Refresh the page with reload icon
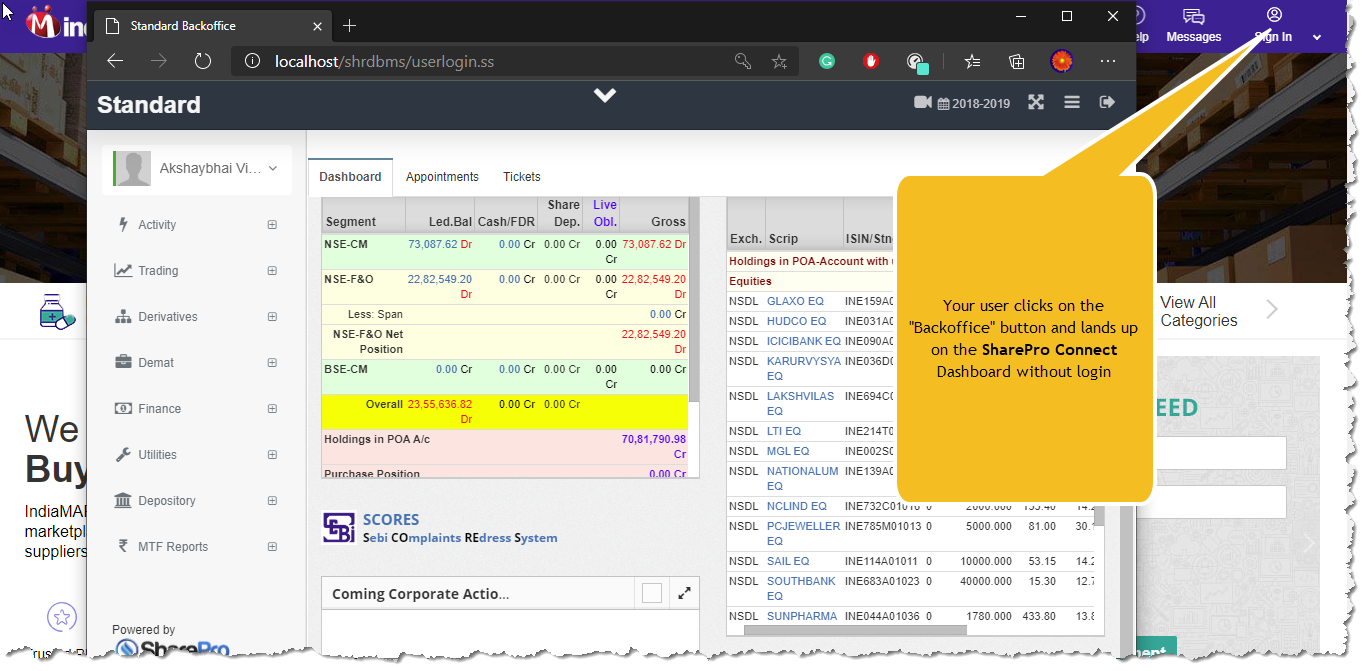 pos(203,62)
